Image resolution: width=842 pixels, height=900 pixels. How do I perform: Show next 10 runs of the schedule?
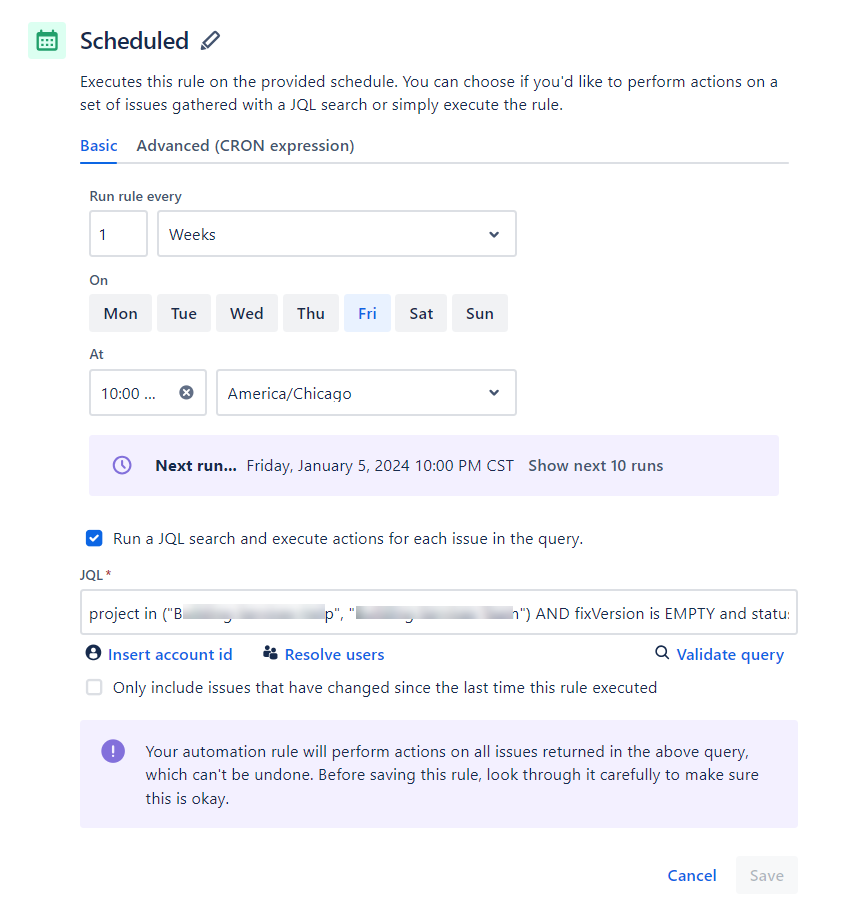595,464
